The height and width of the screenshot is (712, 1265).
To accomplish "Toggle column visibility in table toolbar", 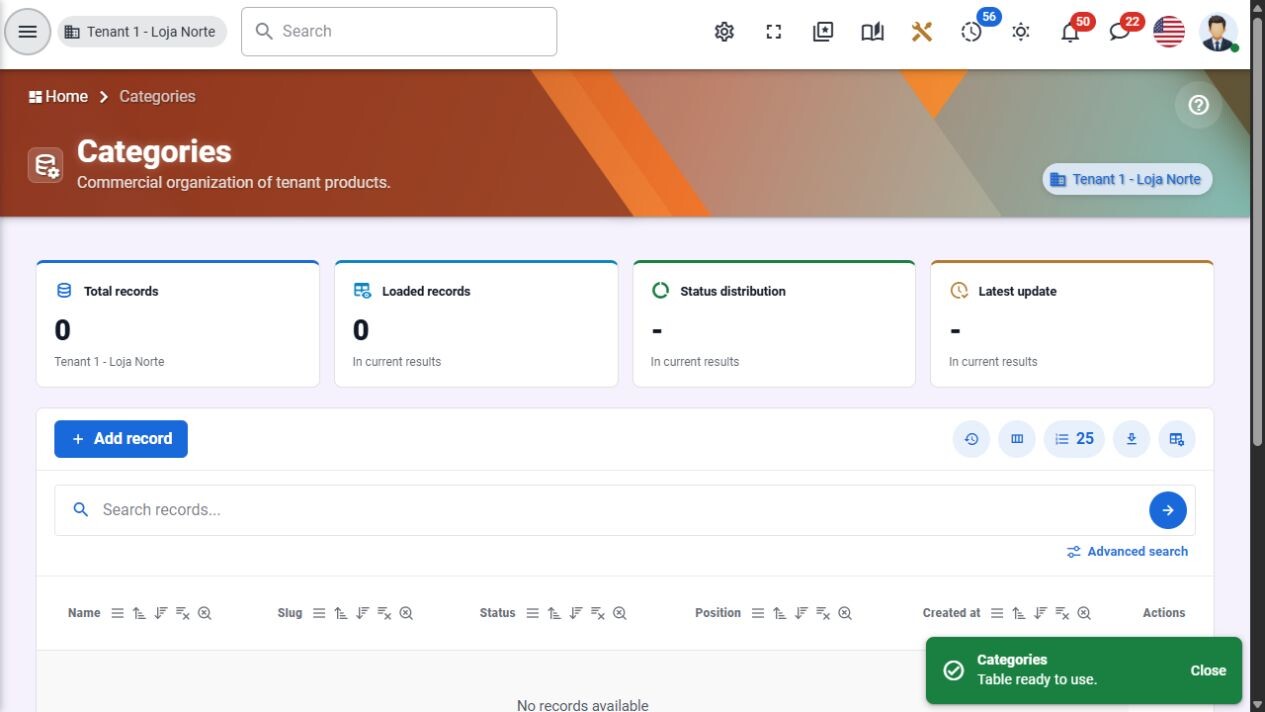I will point(1017,439).
